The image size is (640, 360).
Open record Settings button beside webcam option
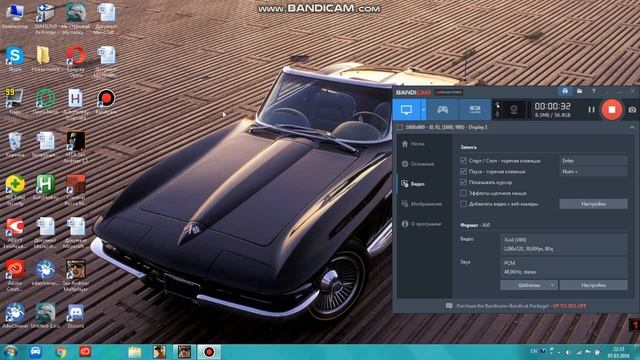593,204
